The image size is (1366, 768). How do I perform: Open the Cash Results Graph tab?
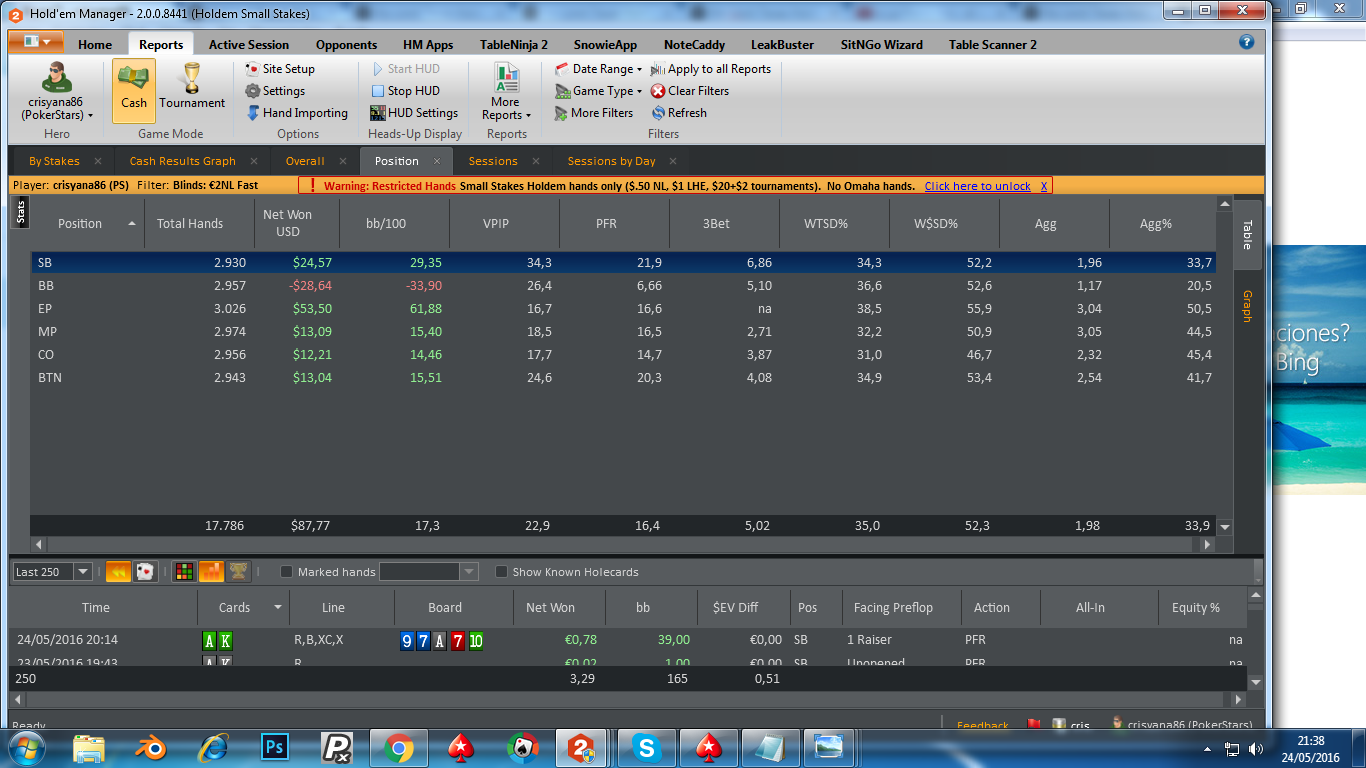183,161
